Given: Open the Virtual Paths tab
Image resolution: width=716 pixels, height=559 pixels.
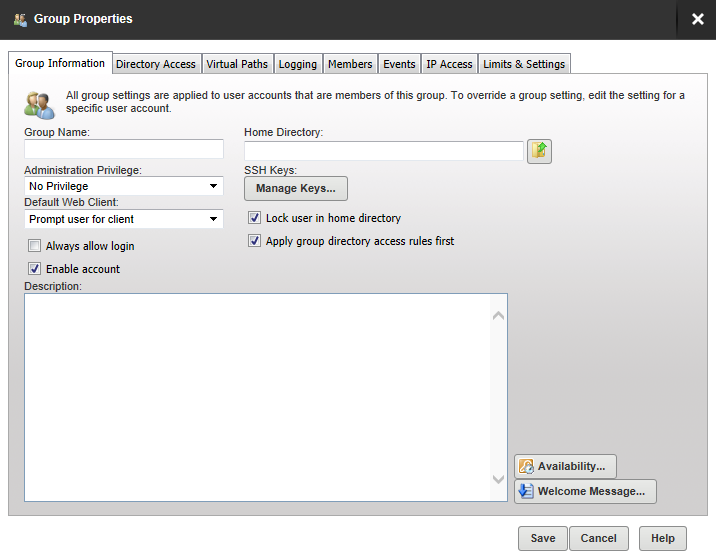Looking at the screenshot, I should pyautogui.click(x=237, y=64).
